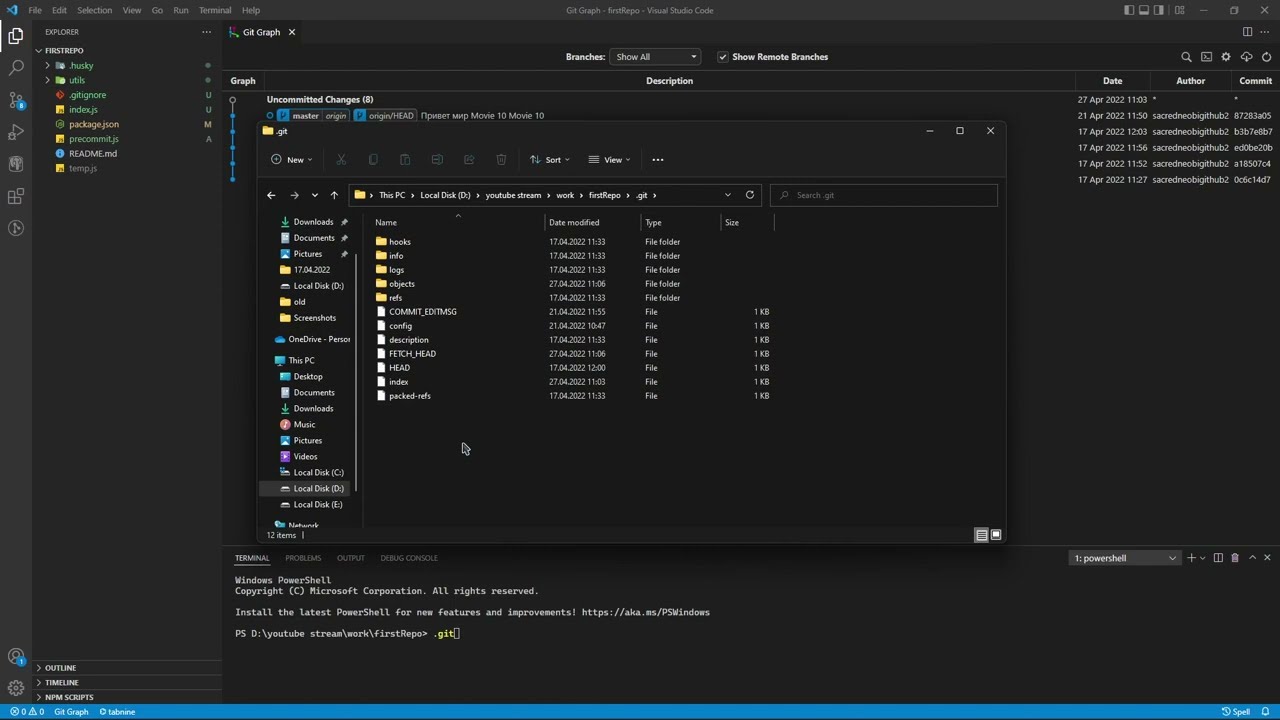Expand the NPM SCRIPTS section
The image size is (1280, 720).
pos(69,697)
